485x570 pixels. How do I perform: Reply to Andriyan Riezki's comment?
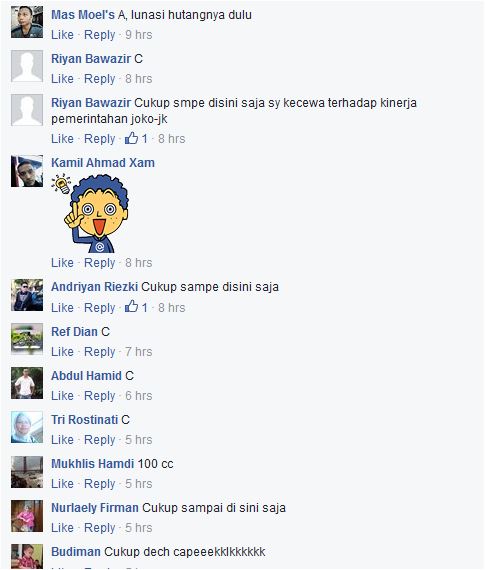point(100,308)
